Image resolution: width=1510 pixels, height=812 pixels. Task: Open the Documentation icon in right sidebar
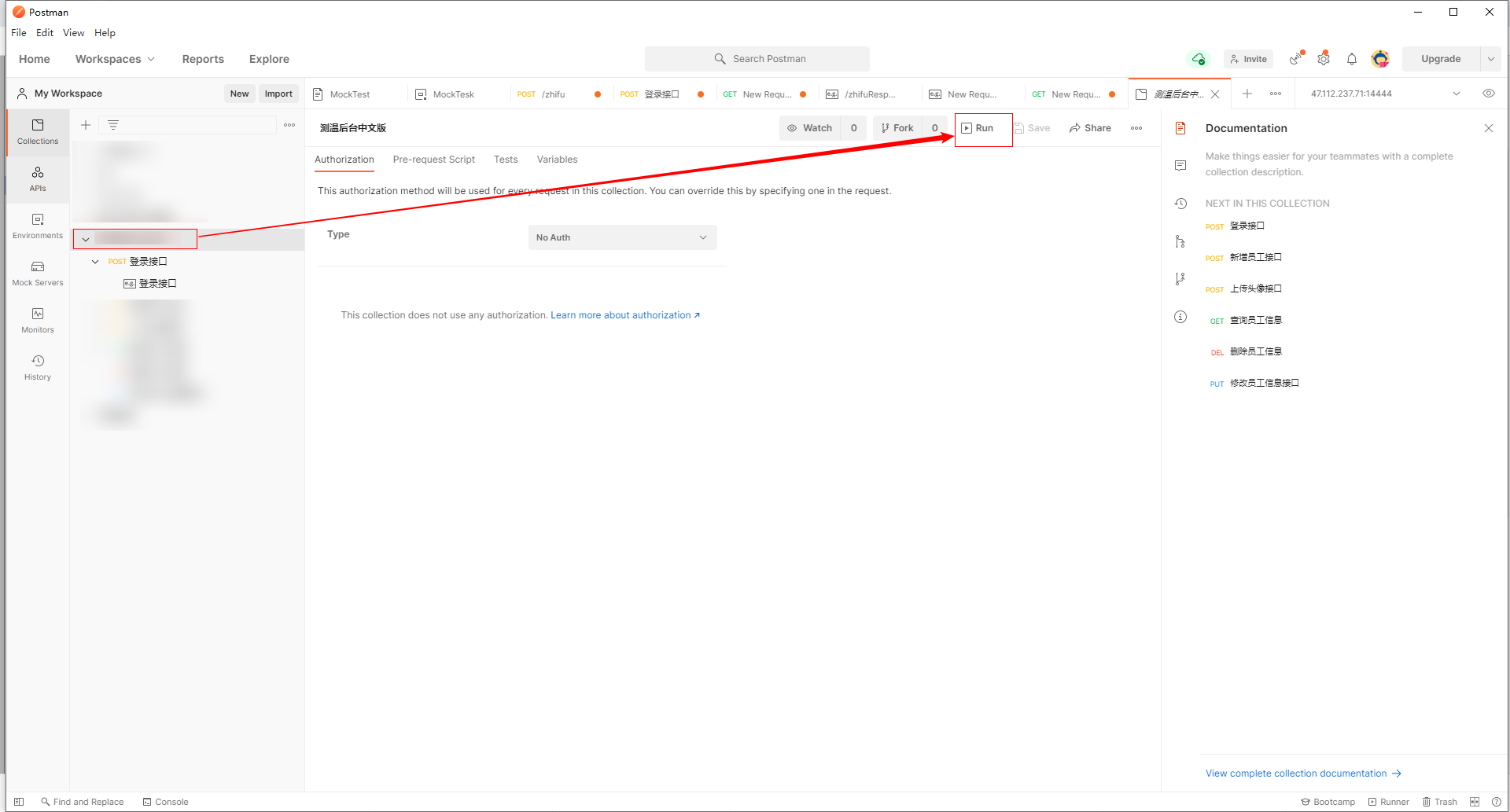(1180, 128)
